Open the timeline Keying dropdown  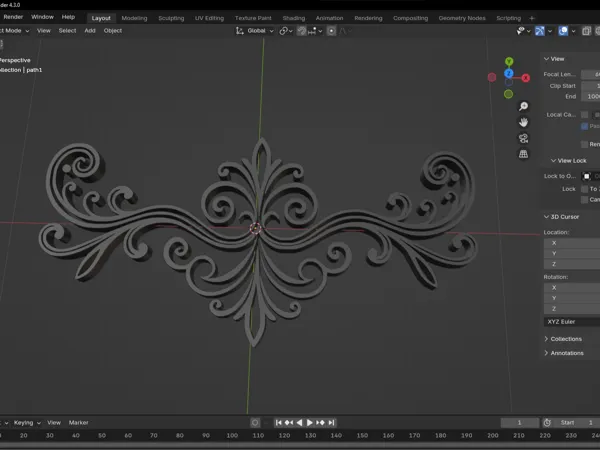click(x=27, y=422)
